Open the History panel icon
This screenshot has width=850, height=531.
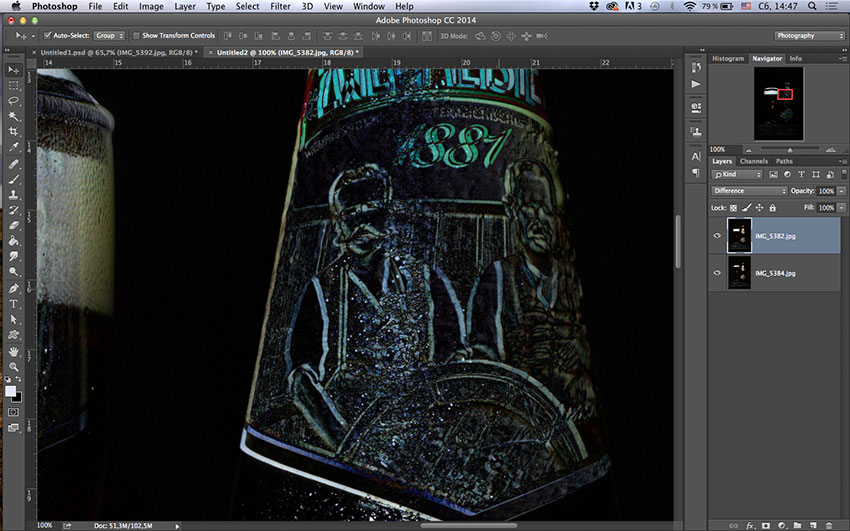tap(696, 67)
